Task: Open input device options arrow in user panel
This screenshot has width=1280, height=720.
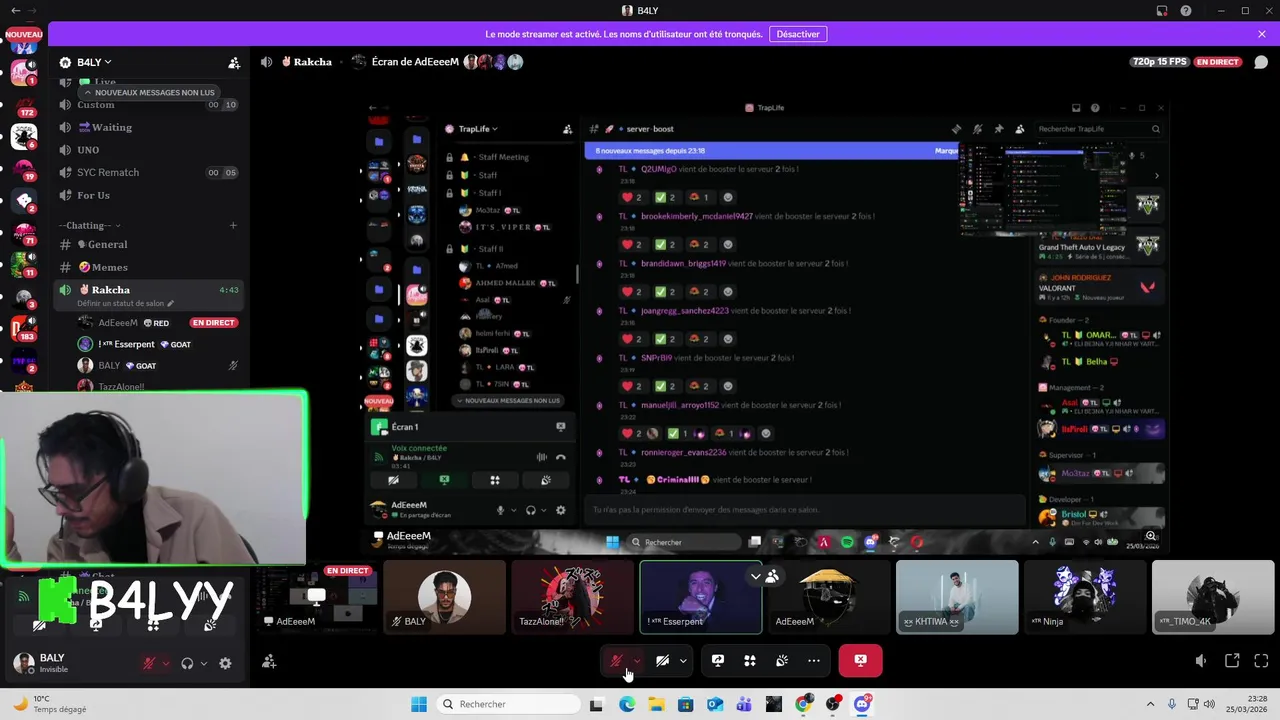Action: coord(166,663)
